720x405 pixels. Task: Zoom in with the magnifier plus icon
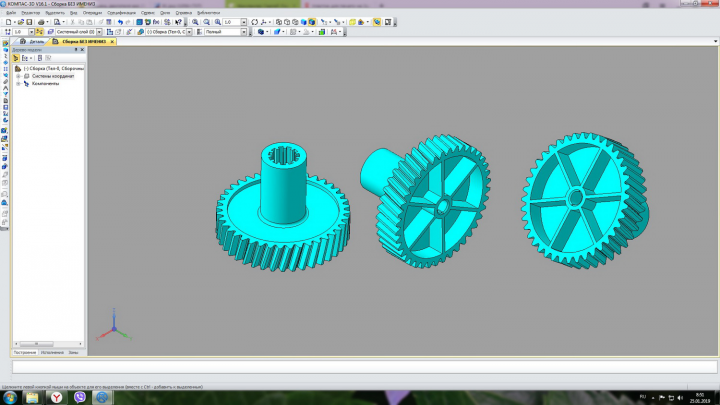coord(195,22)
